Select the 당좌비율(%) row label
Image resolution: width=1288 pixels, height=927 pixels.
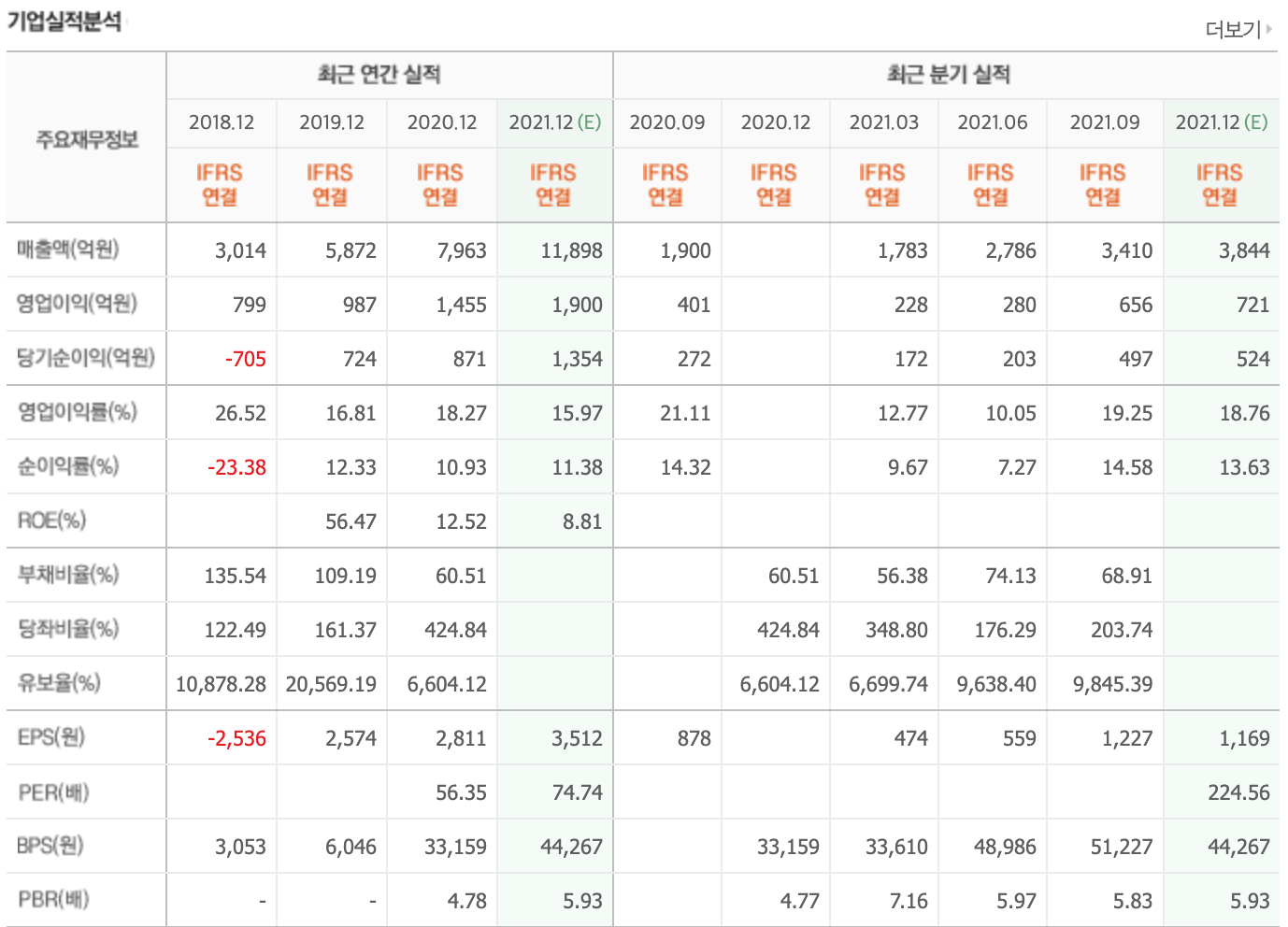tap(68, 629)
